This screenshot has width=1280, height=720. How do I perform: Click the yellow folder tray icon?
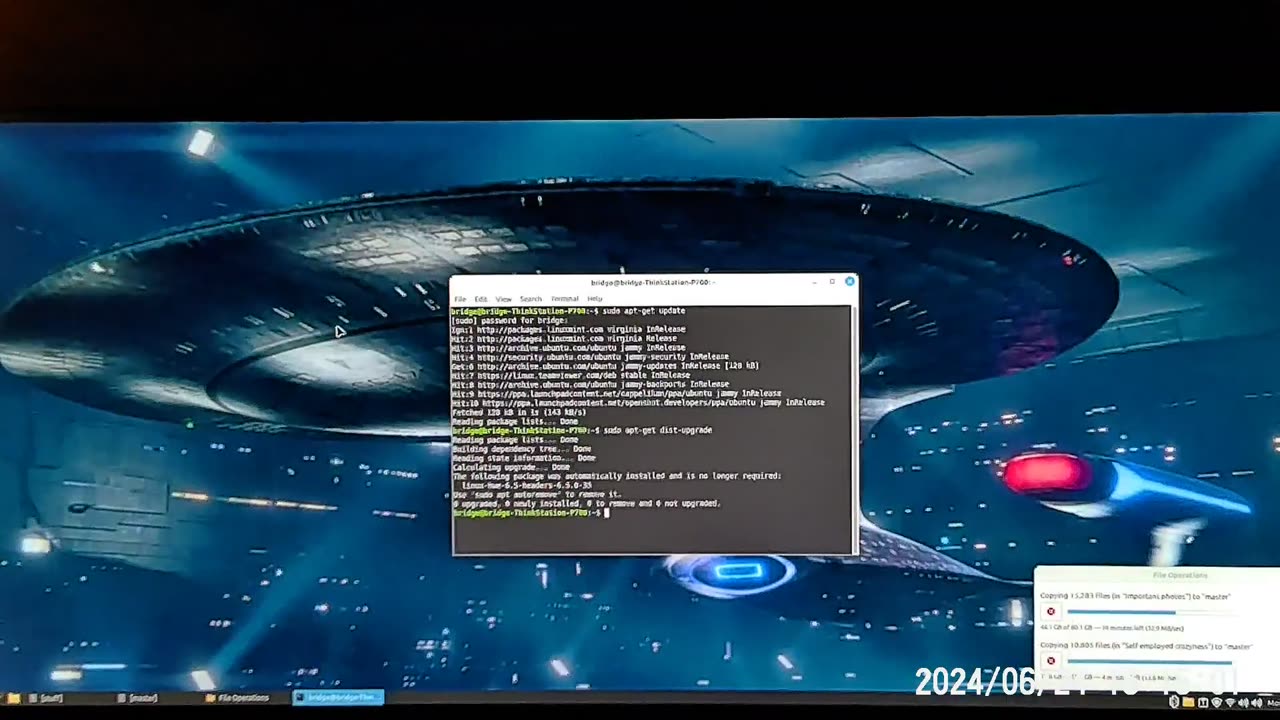coord(1188,702)
